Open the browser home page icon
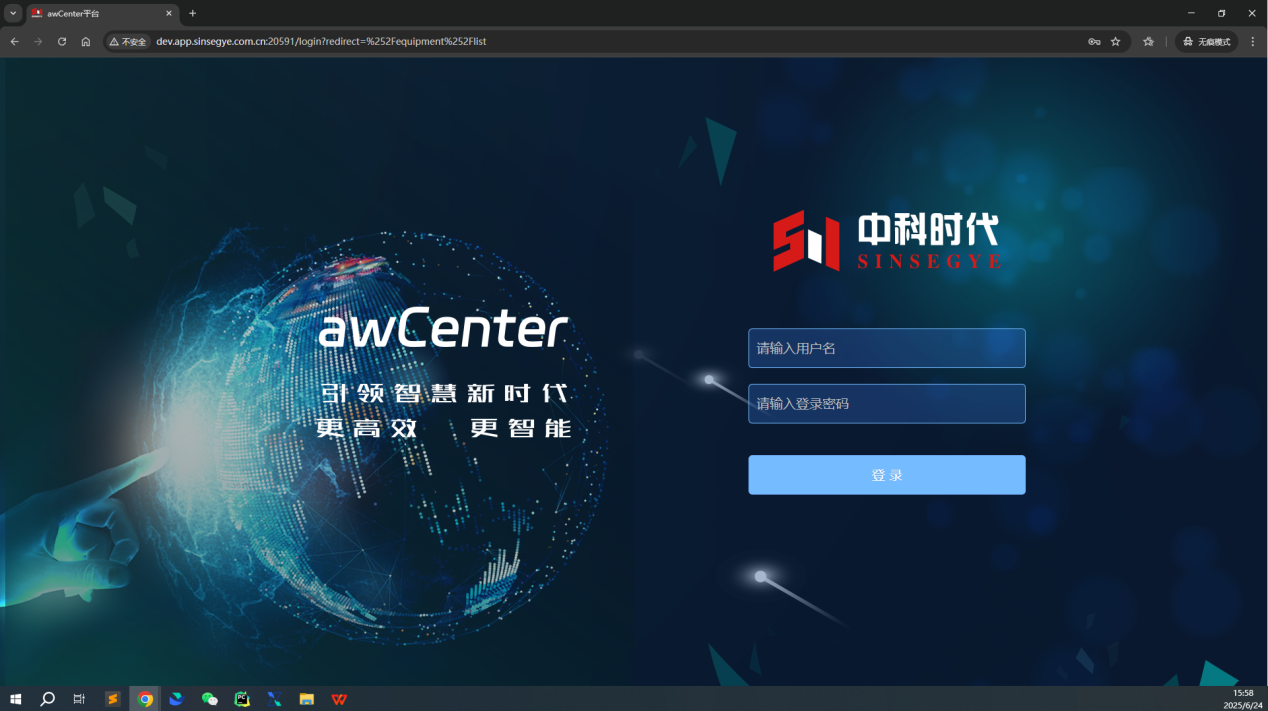 [86, 42]
